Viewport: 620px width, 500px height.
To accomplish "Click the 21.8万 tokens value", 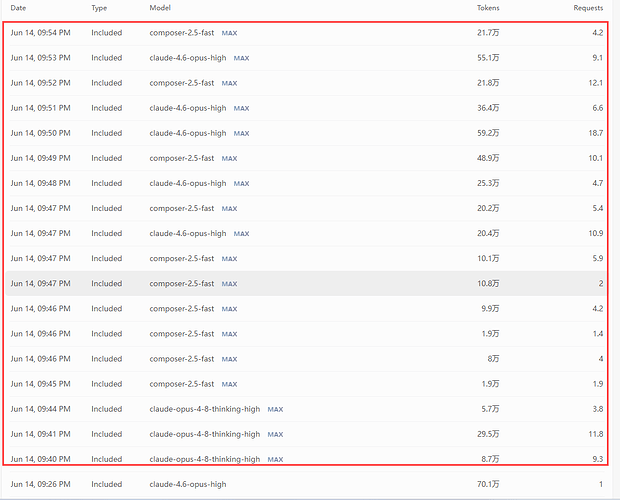I will point(488,83).
